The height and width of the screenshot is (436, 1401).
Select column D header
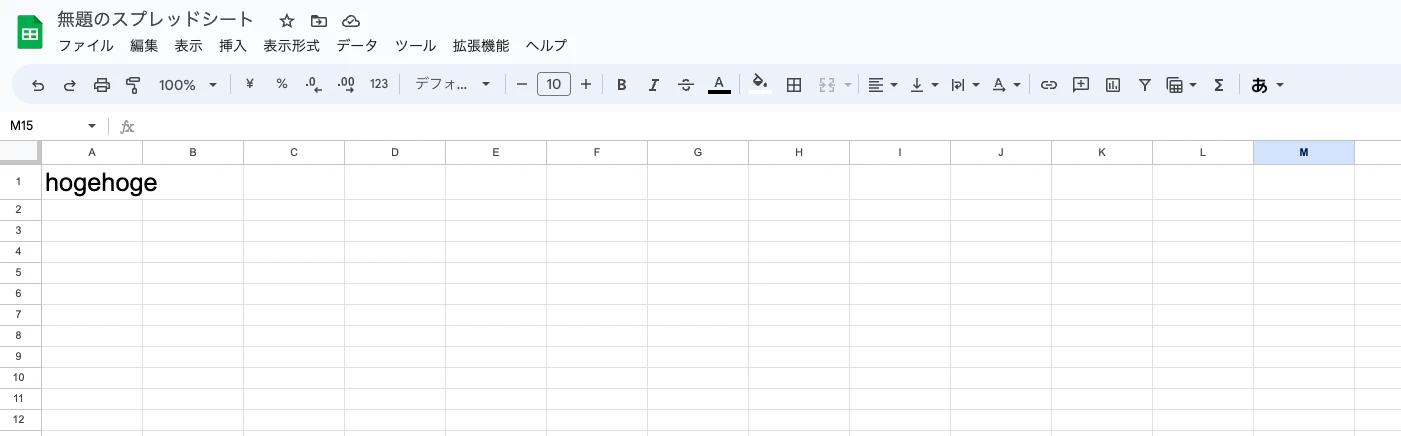(x=395, y=152)
